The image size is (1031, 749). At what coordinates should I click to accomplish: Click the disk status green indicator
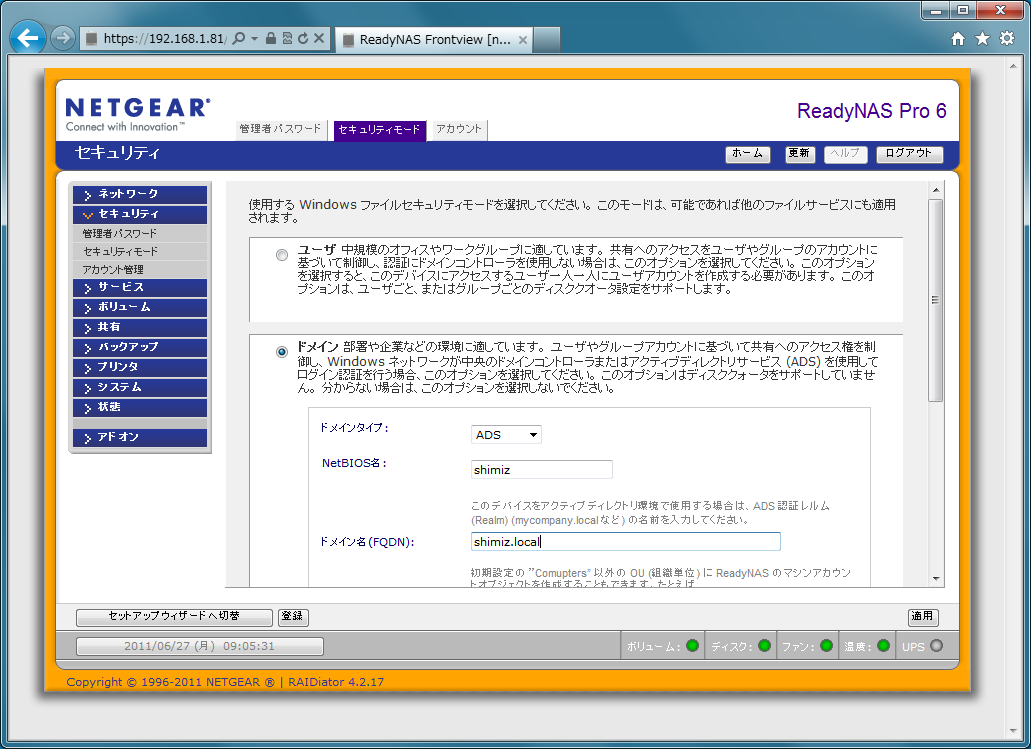765,646
